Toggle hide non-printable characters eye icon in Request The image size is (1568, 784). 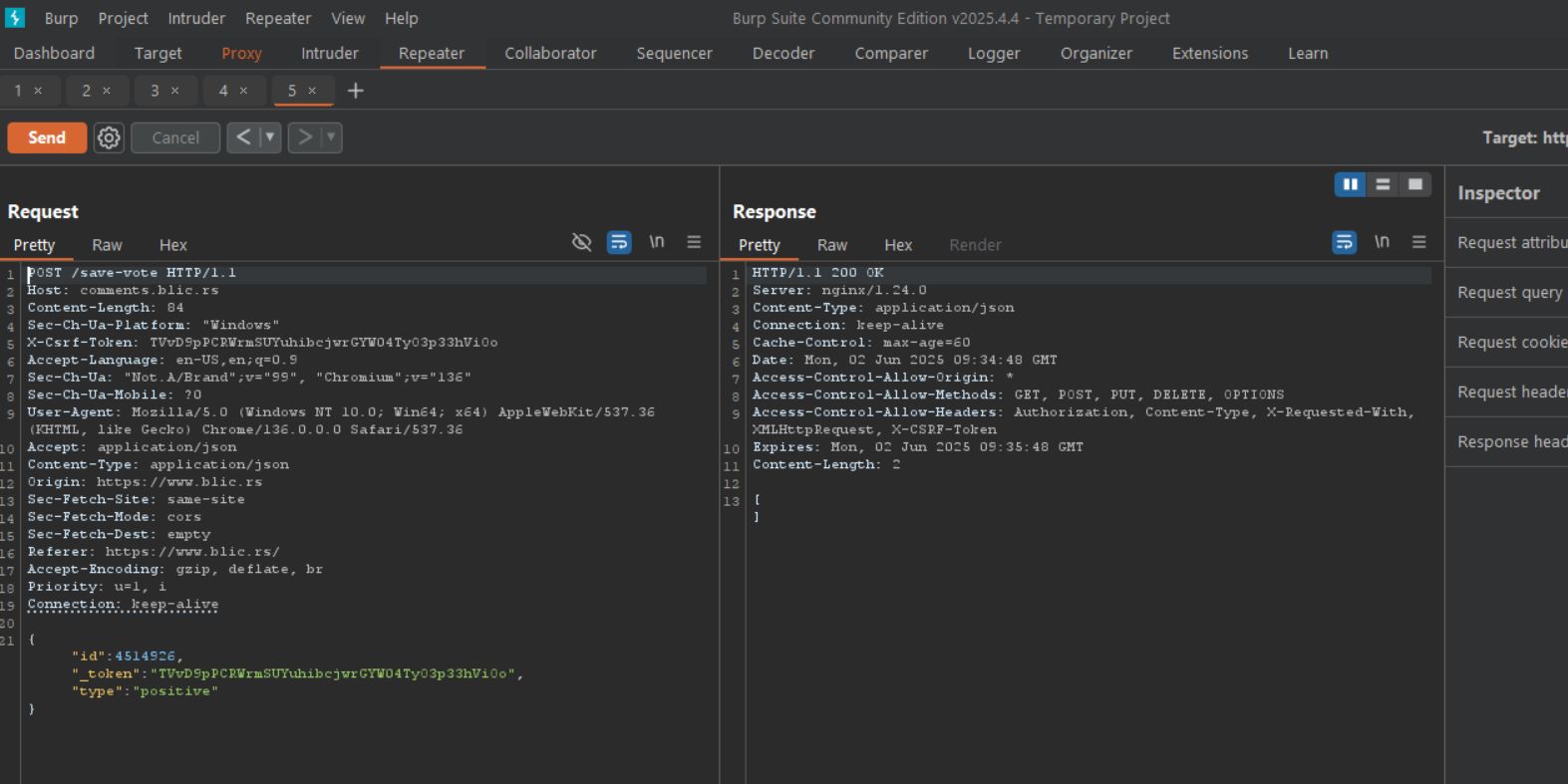[x=582, y=242]
